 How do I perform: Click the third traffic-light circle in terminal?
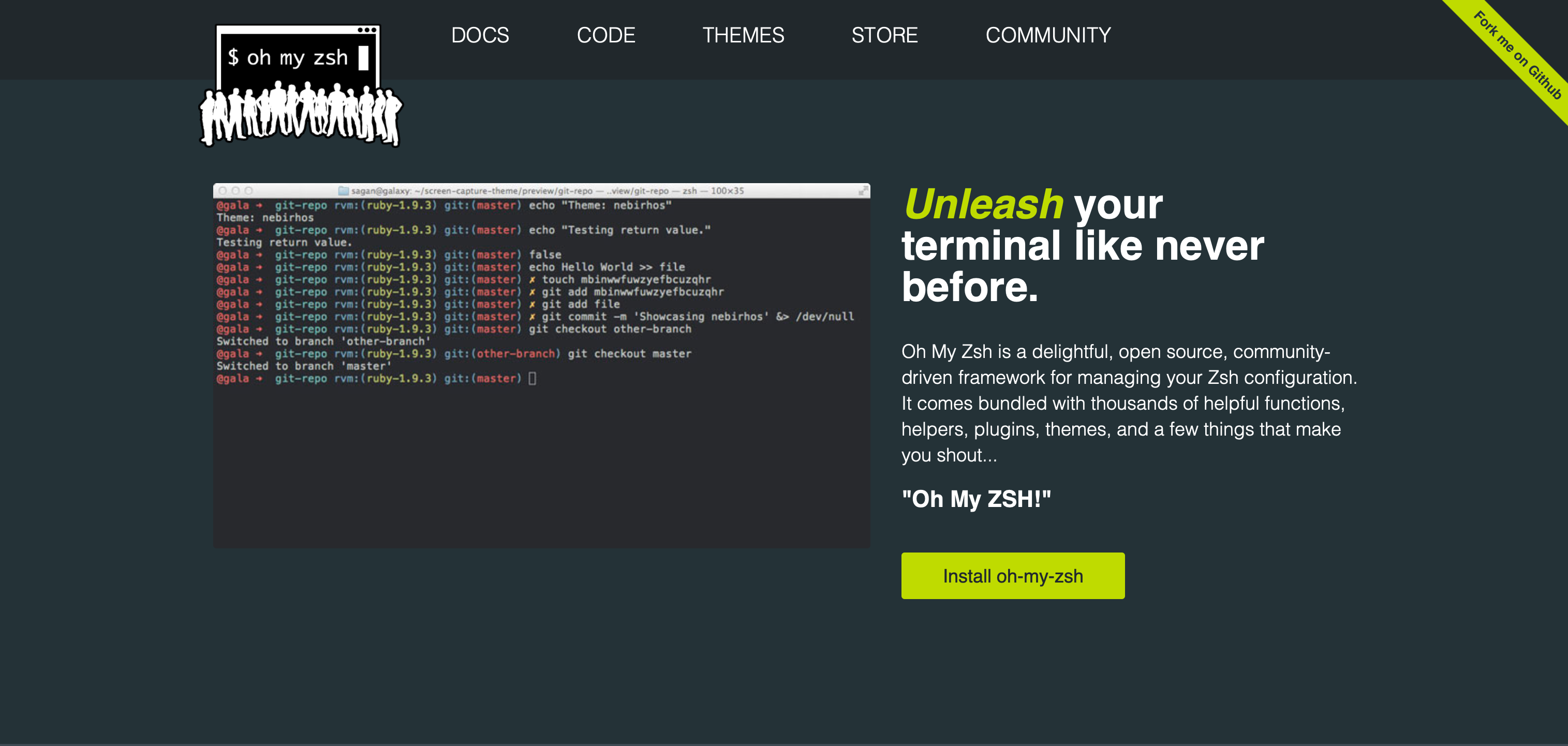[248, 191]
